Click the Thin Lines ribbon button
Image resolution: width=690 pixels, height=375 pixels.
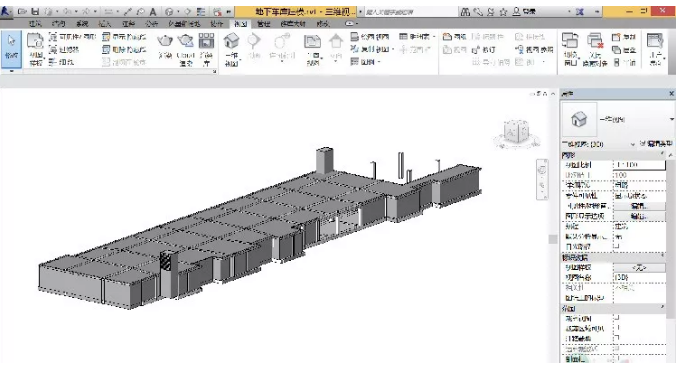[x=61, y=62]
